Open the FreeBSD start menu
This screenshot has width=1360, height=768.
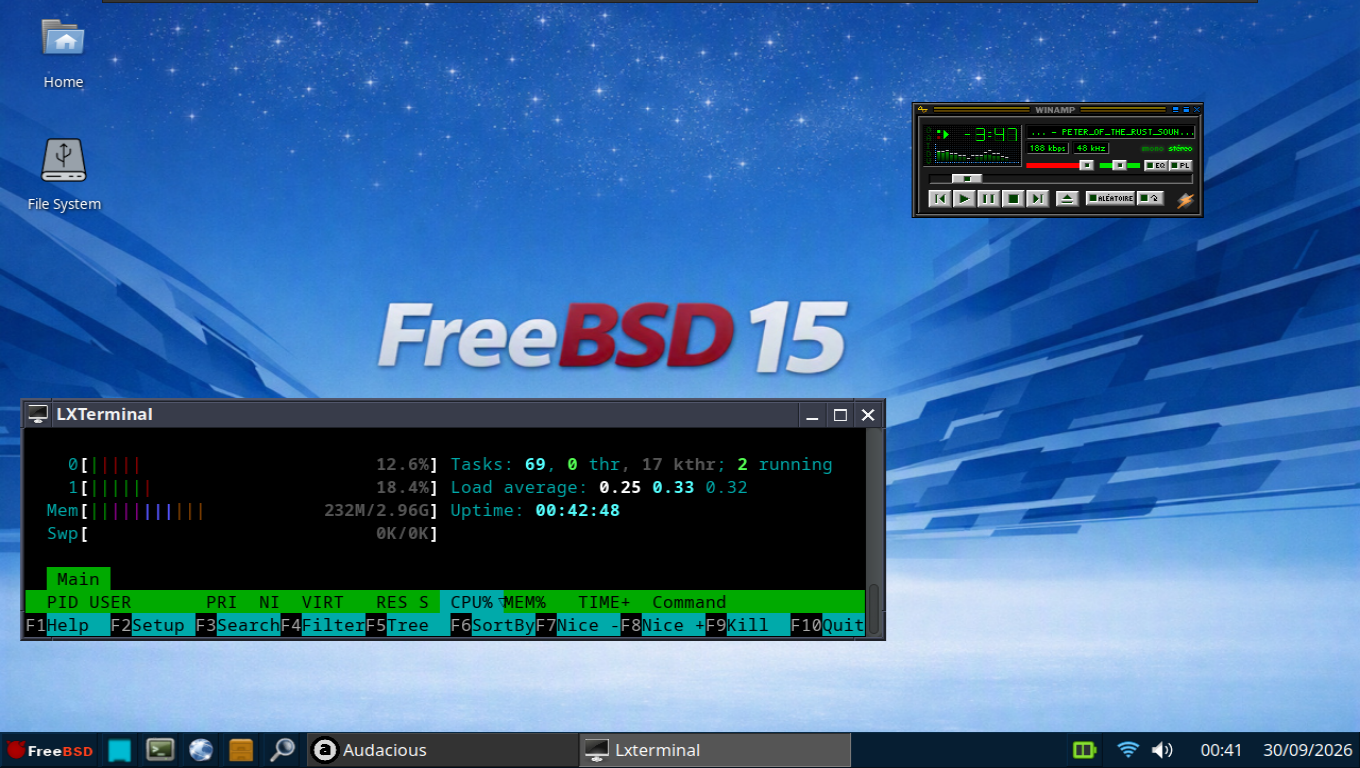(x=50, y=750)
